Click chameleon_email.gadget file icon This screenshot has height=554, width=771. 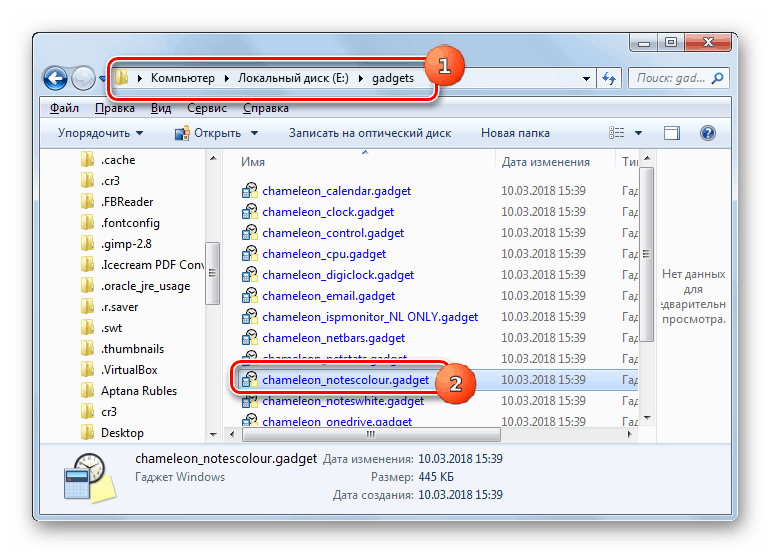[250, 296]
